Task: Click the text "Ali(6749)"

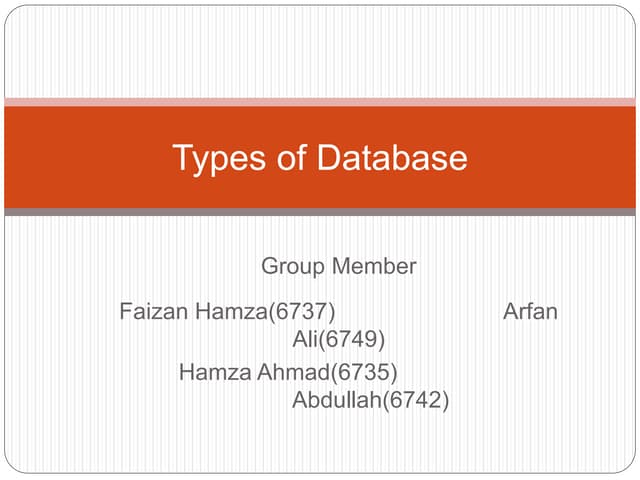Action: [338, 340]
